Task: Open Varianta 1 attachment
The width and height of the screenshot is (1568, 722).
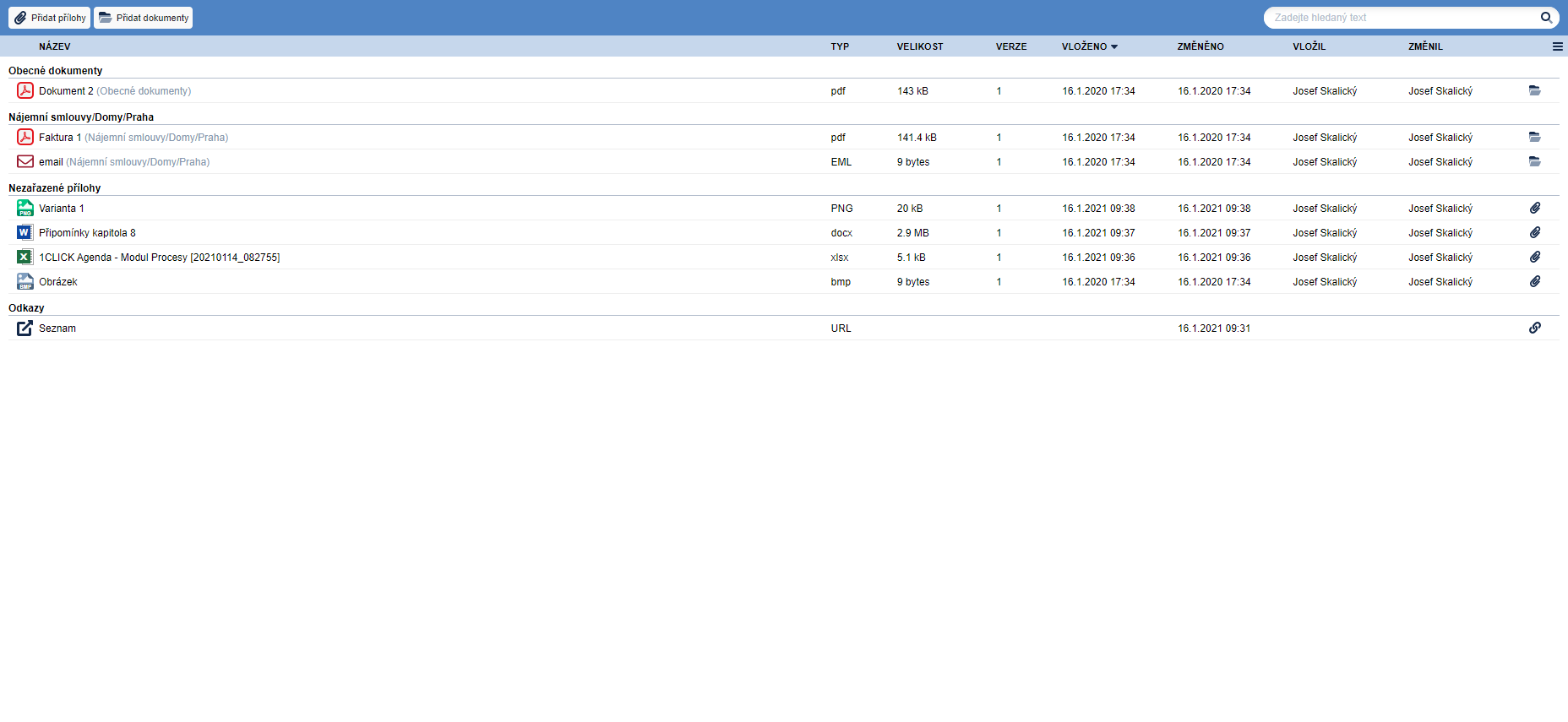Action: click(x=62, y=209)
